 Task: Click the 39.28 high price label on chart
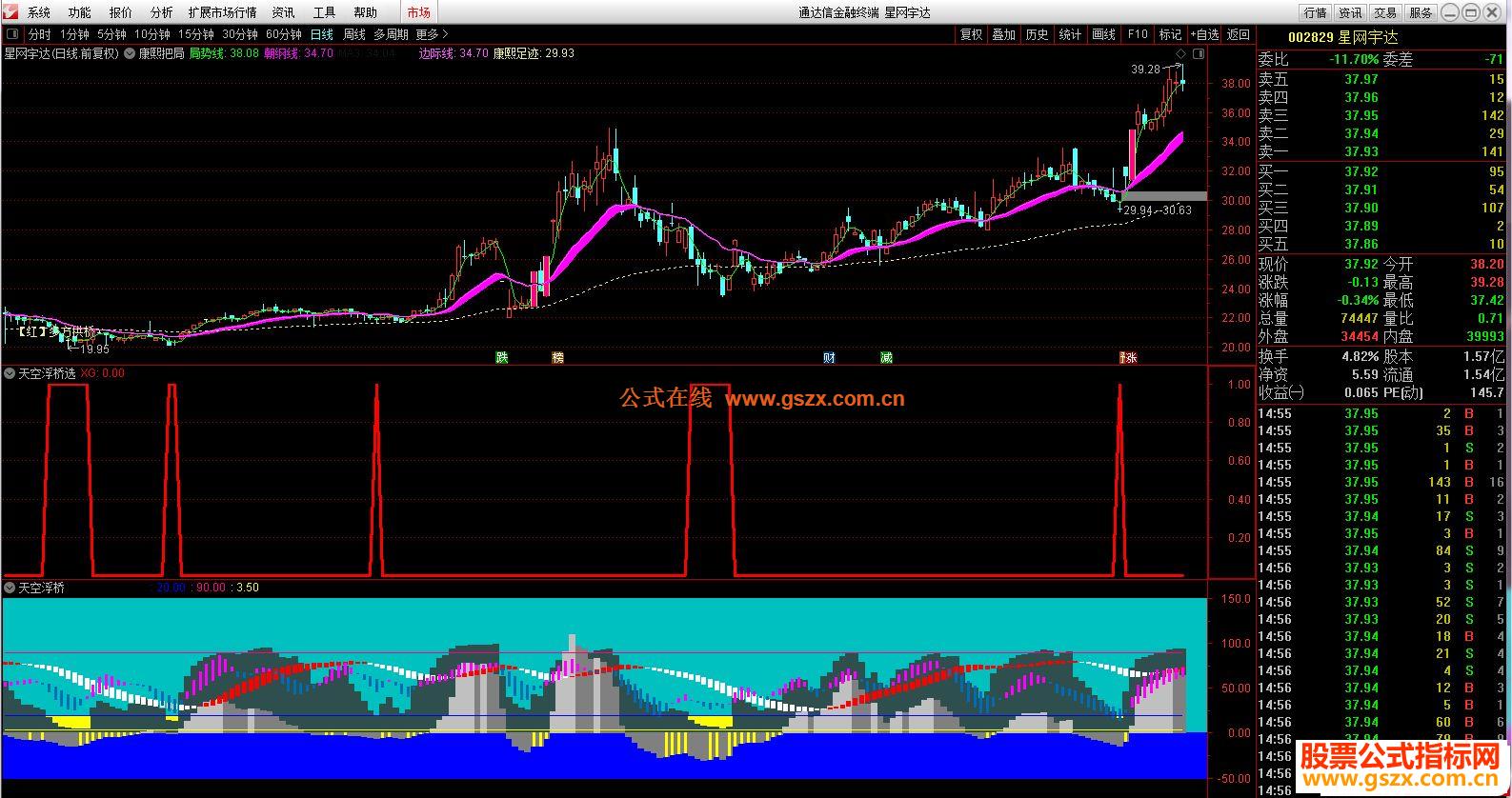coord(1145,70)
